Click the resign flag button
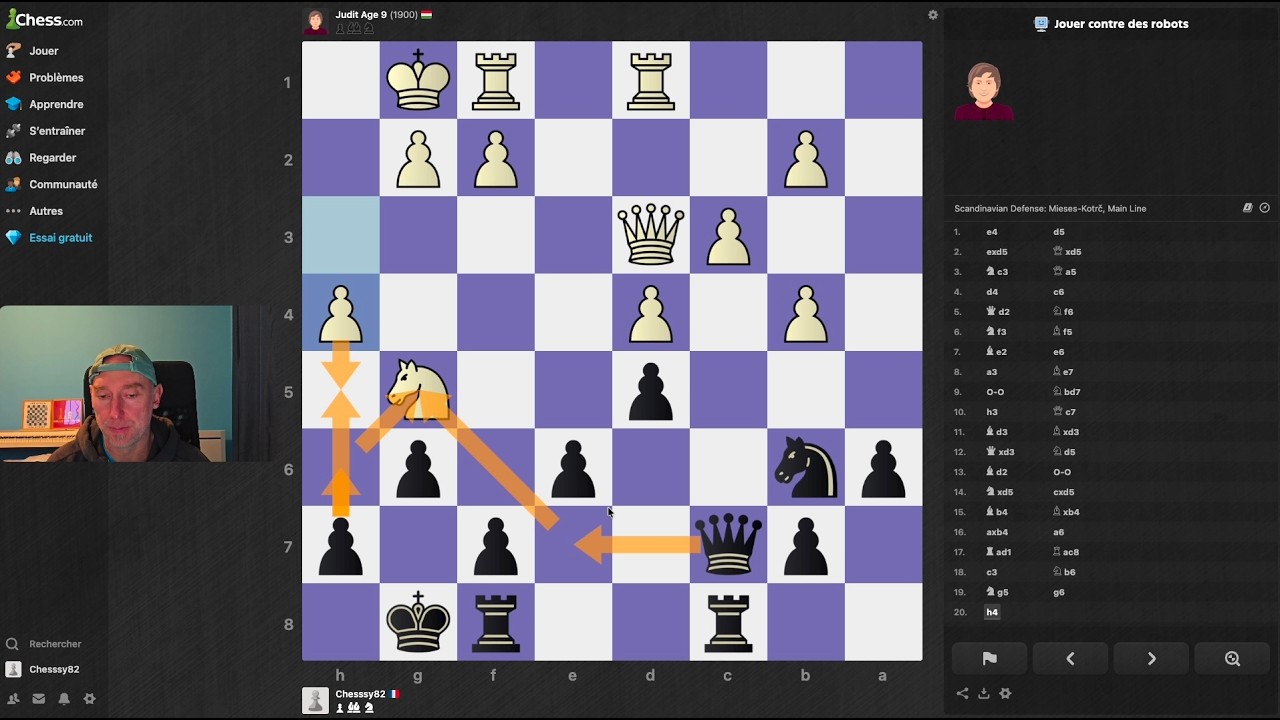The image size is (1280, 720). tap(989, 659)
